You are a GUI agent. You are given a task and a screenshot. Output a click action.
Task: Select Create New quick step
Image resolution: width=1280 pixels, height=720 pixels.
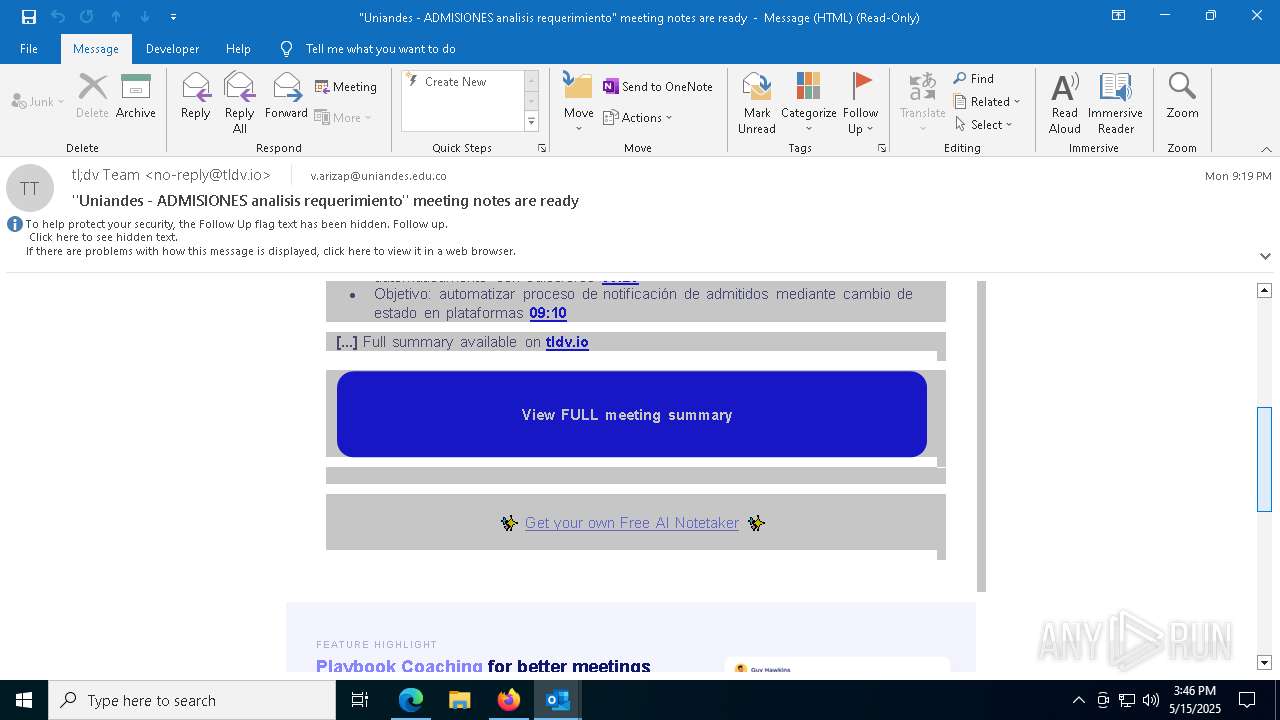456,82
